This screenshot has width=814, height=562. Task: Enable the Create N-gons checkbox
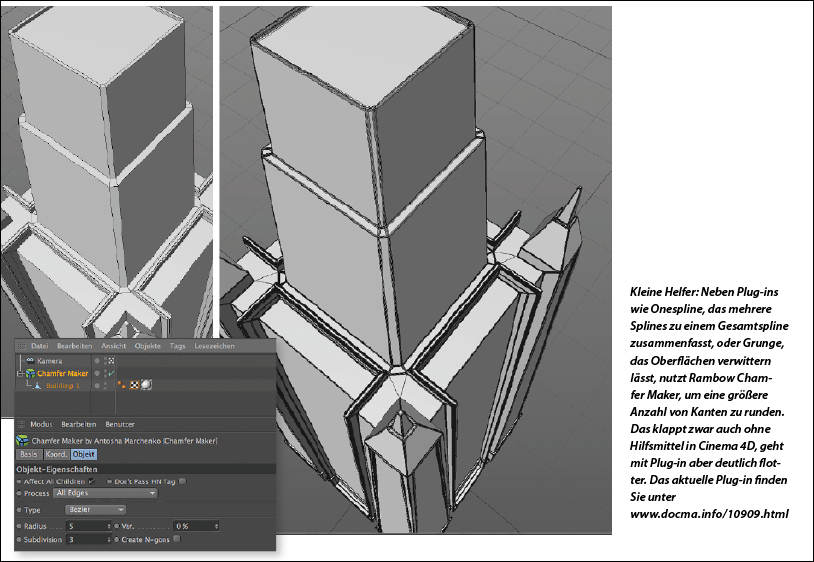177,539
